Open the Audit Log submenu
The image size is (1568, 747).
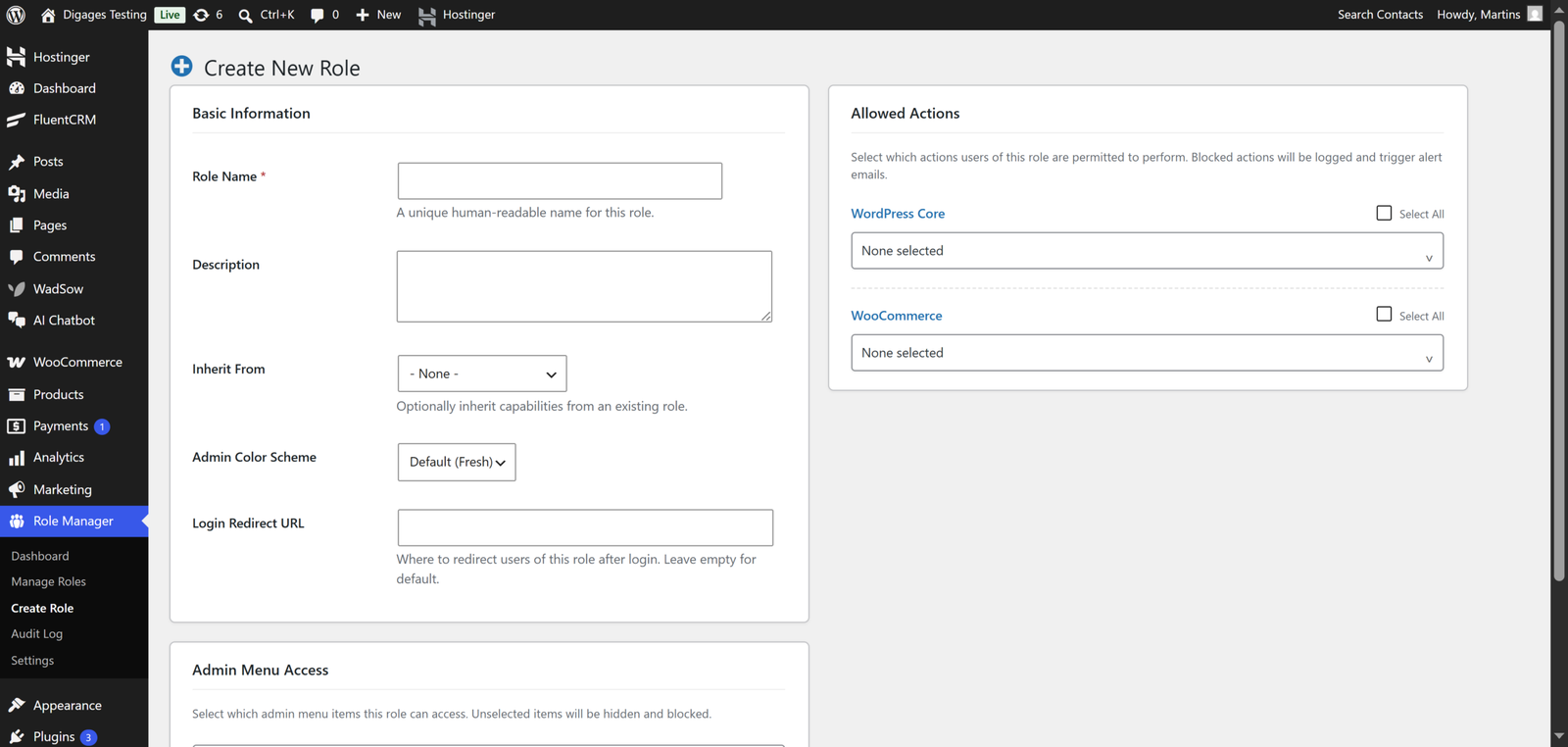(37, 634)
